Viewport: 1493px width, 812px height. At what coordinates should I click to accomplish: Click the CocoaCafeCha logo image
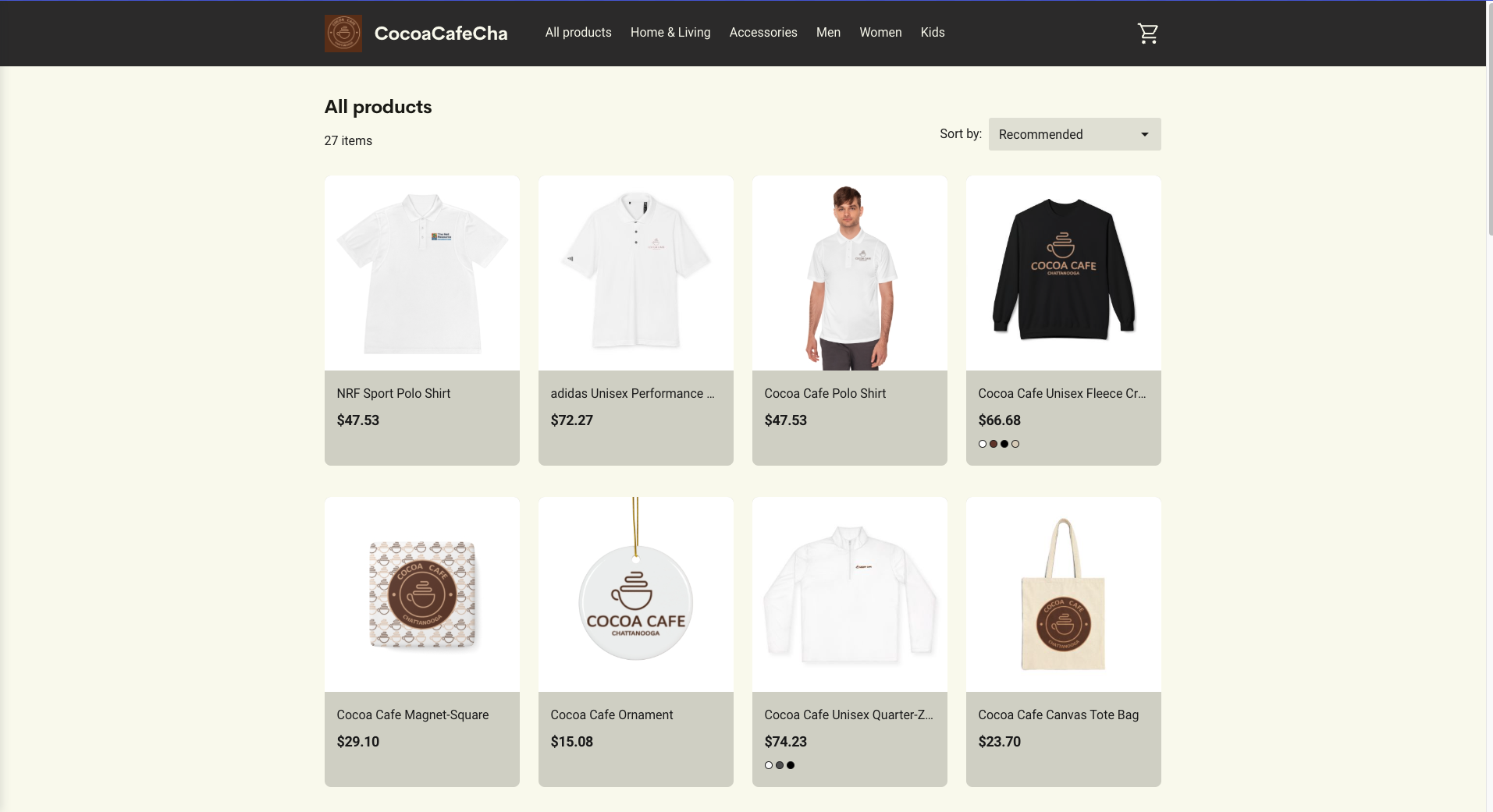[343, 34]
